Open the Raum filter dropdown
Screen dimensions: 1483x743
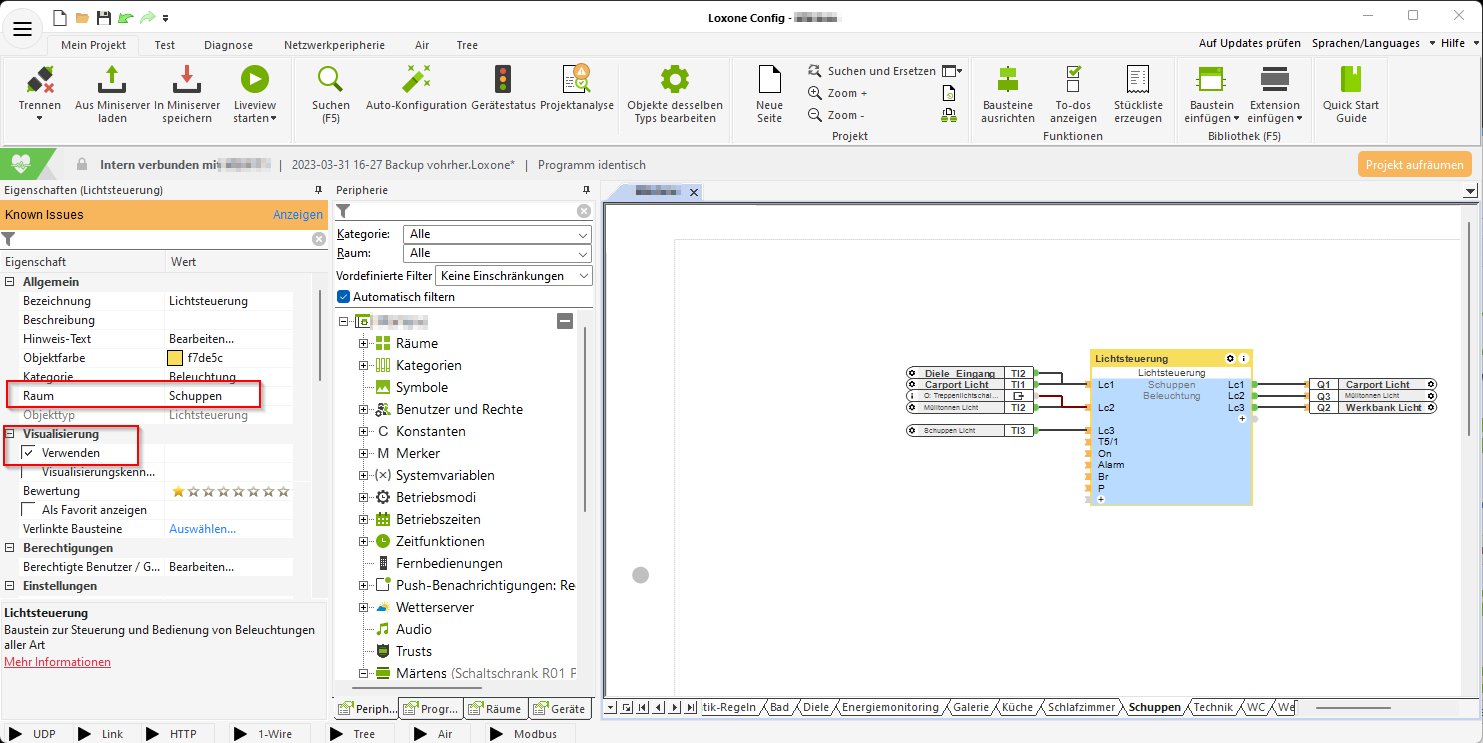[497, 253]
